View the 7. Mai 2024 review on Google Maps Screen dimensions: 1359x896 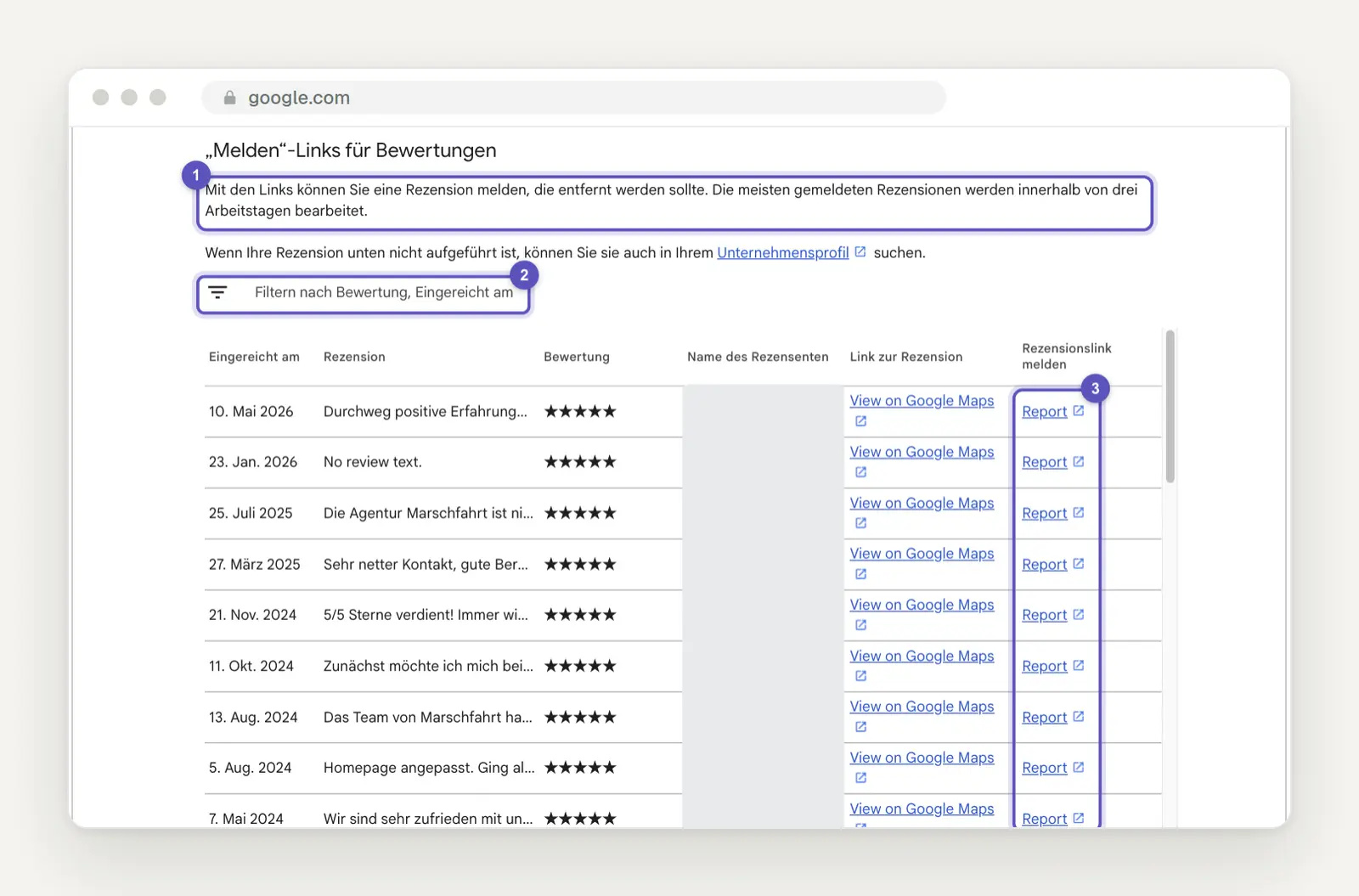pos(922,809)
